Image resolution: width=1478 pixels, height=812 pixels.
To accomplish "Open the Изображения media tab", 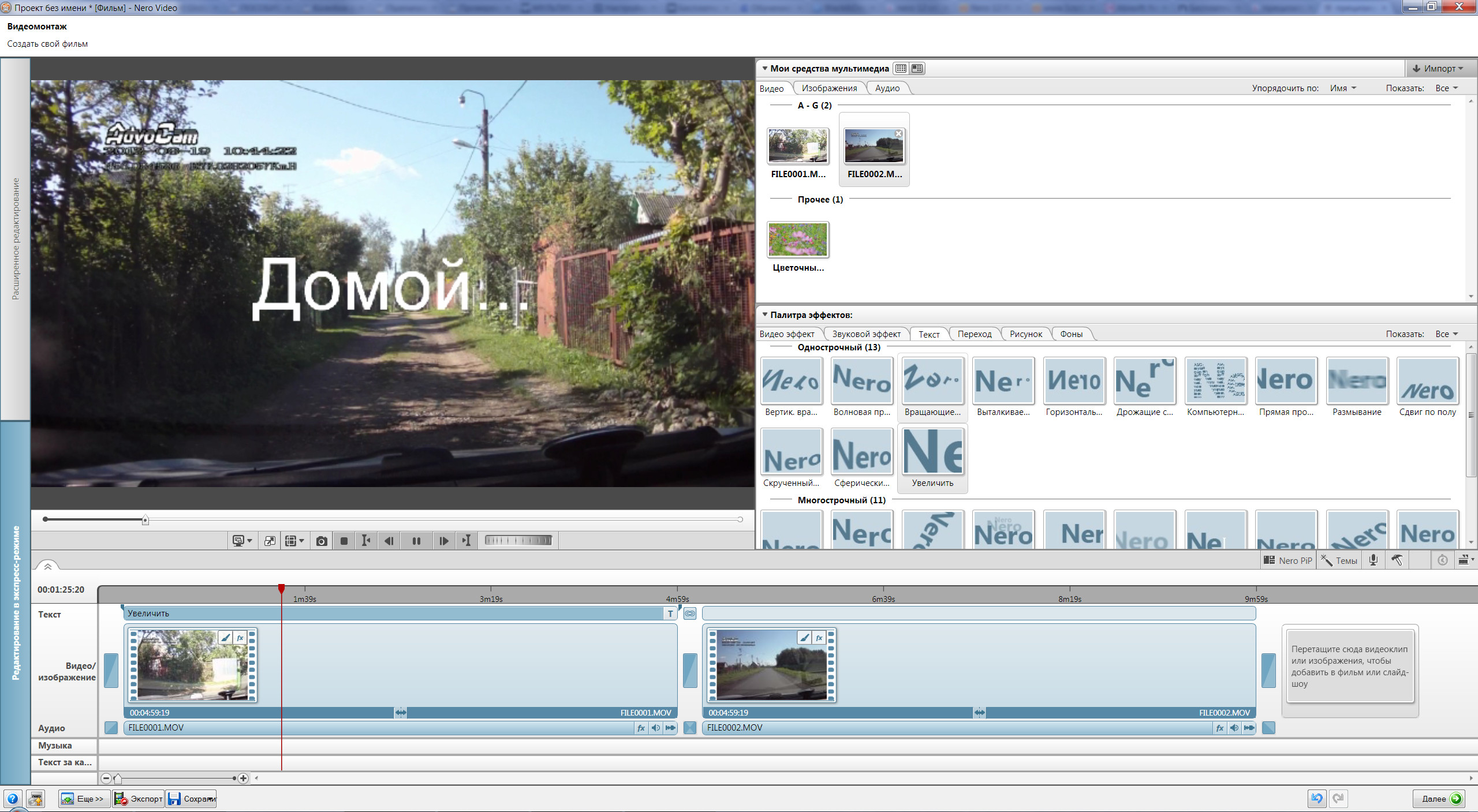I will pyautogui.click(x=829, y=88).
